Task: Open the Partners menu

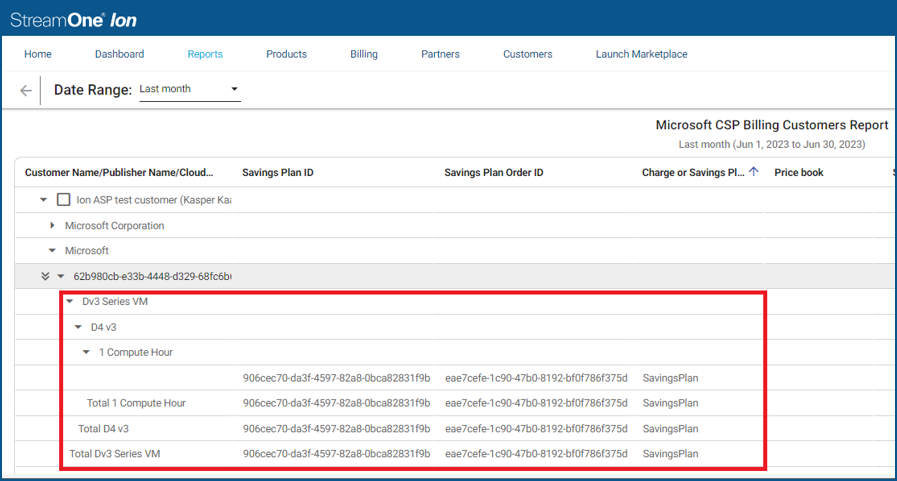Action: click(x=440, y=54)
